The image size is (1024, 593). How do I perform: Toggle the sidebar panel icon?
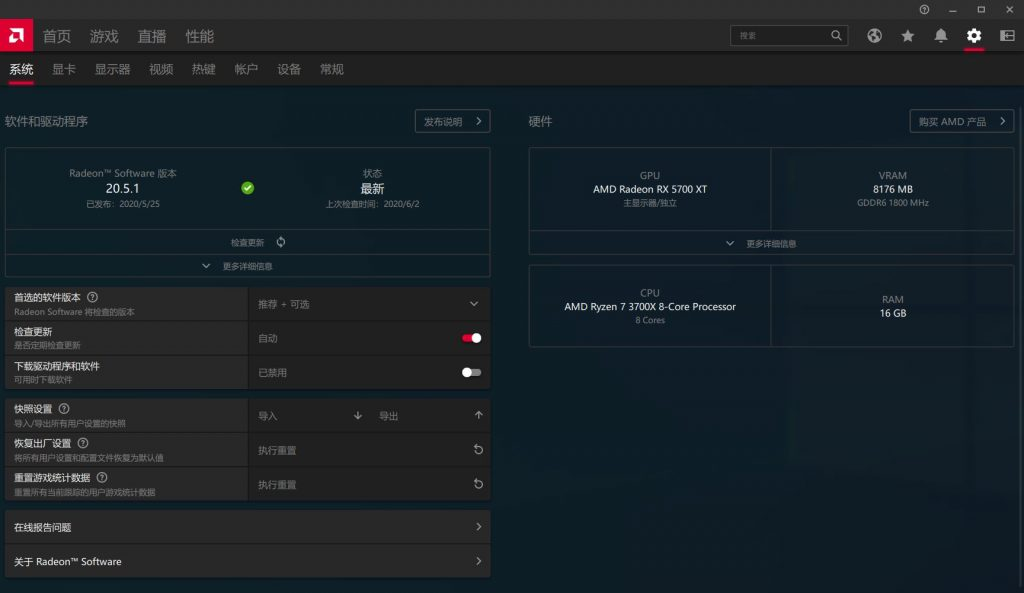pyautogui.click(x=1007, y=36)
